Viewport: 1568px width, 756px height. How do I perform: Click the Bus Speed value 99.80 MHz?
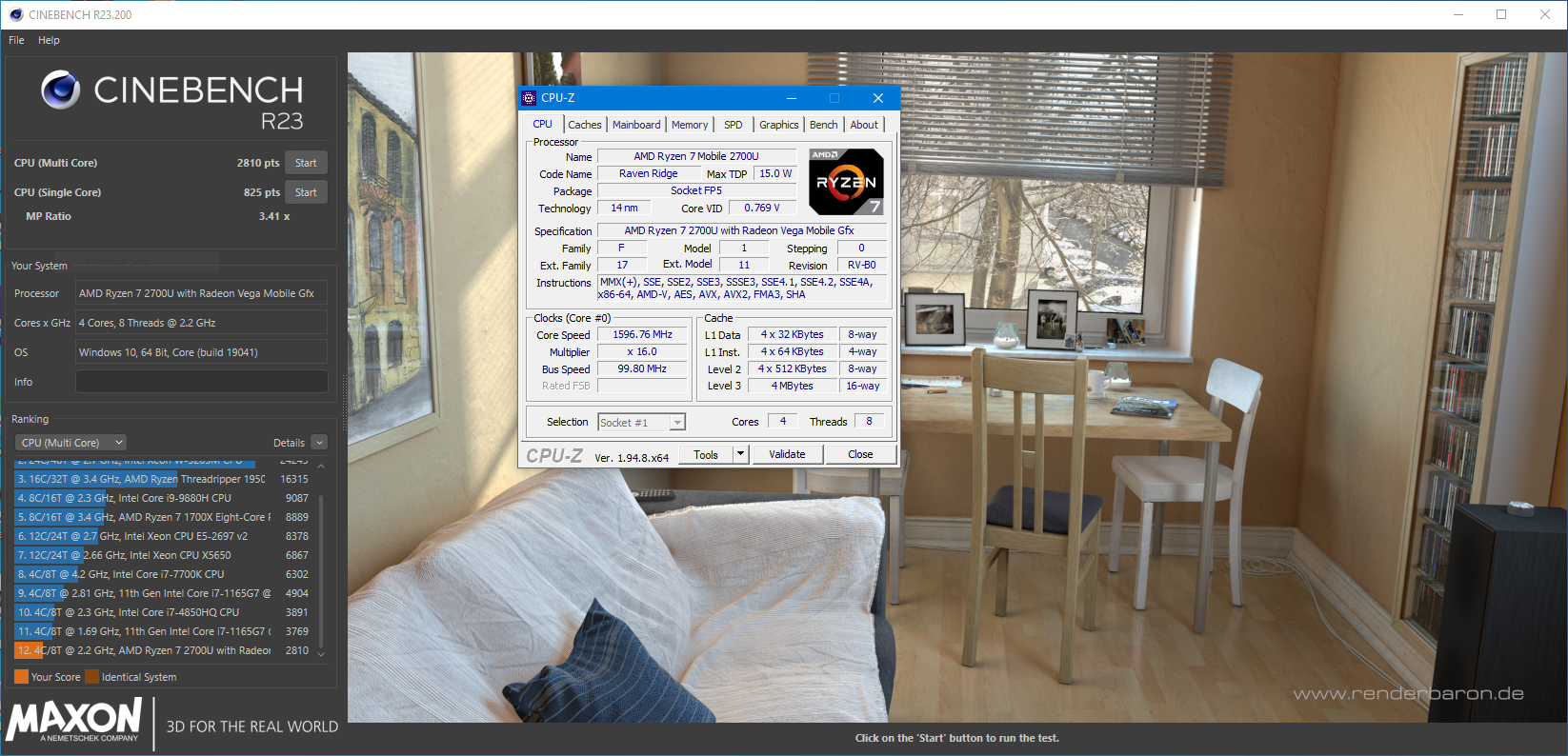point(642,368)
